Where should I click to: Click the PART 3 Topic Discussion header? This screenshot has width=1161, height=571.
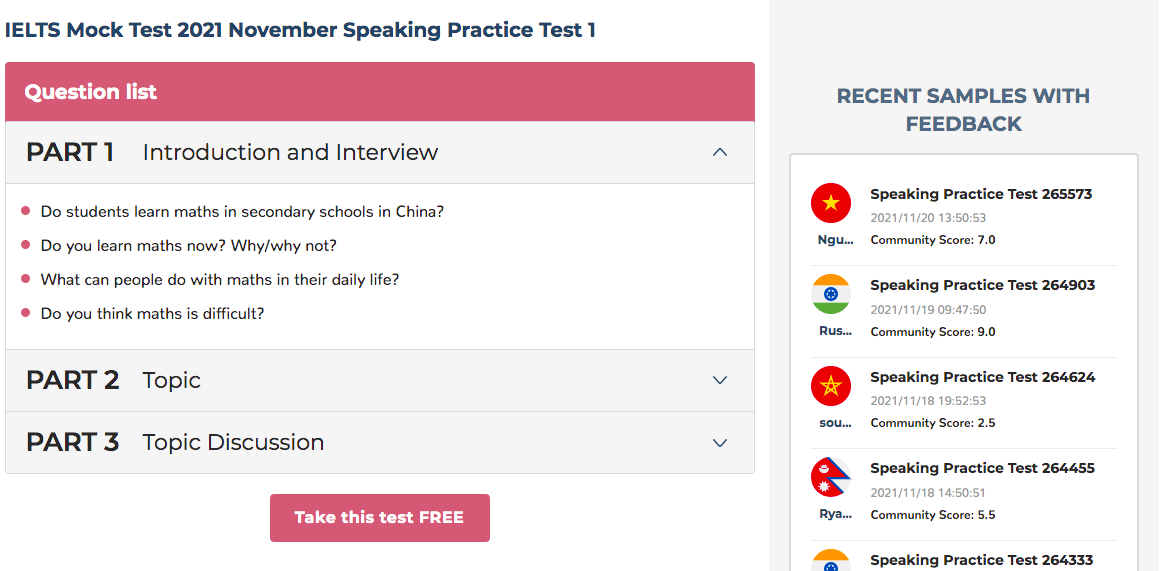tap(380, 443)
